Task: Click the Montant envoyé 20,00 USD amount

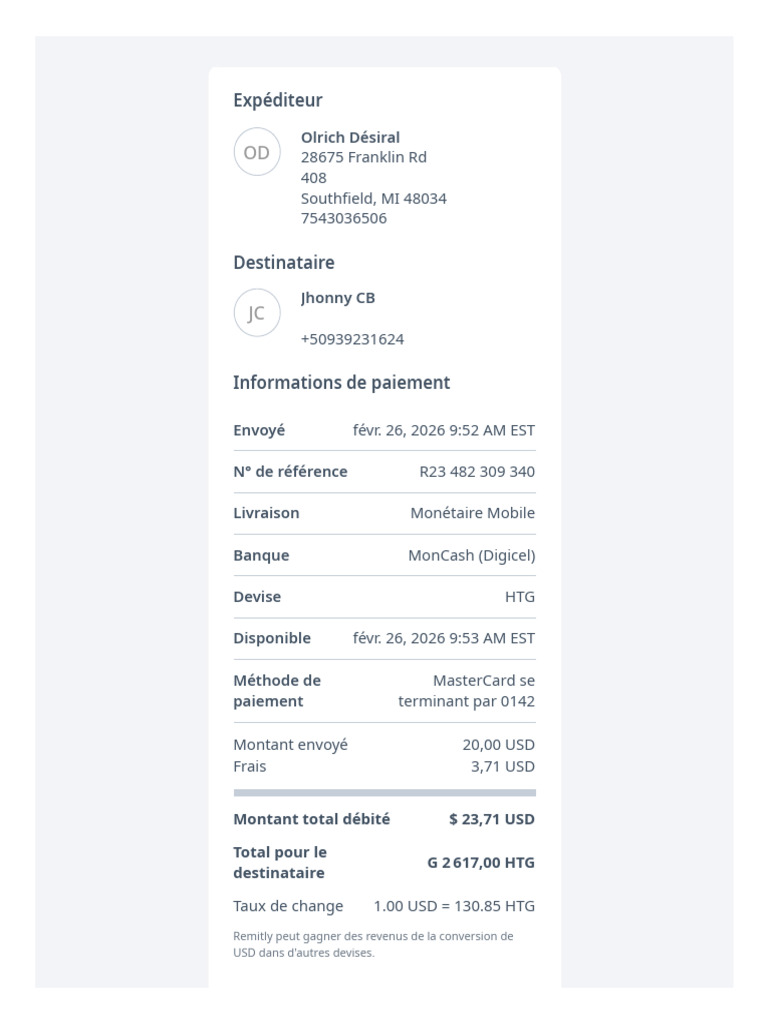Action: (x=498, y=744)
